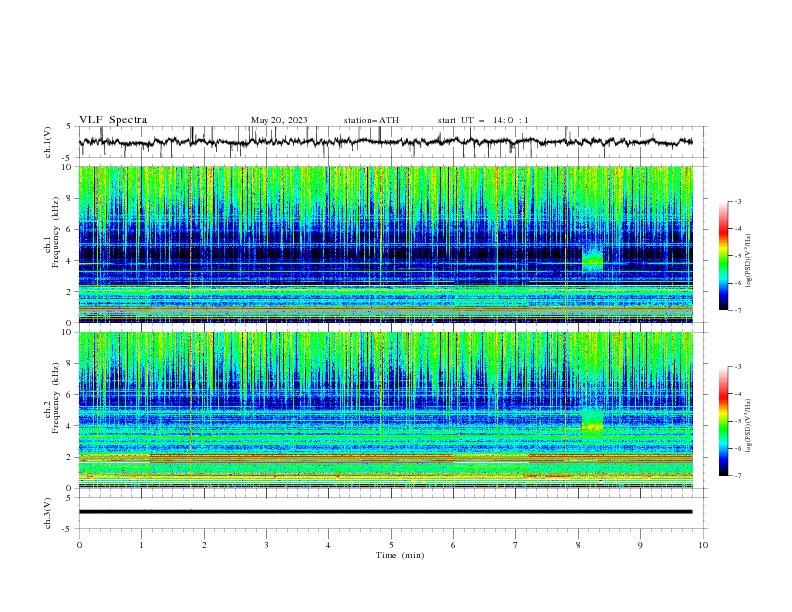Click the ch.3 flat black voltage trace
The width and height of the screenshot is (792, 612).
[x=385, y=512]
